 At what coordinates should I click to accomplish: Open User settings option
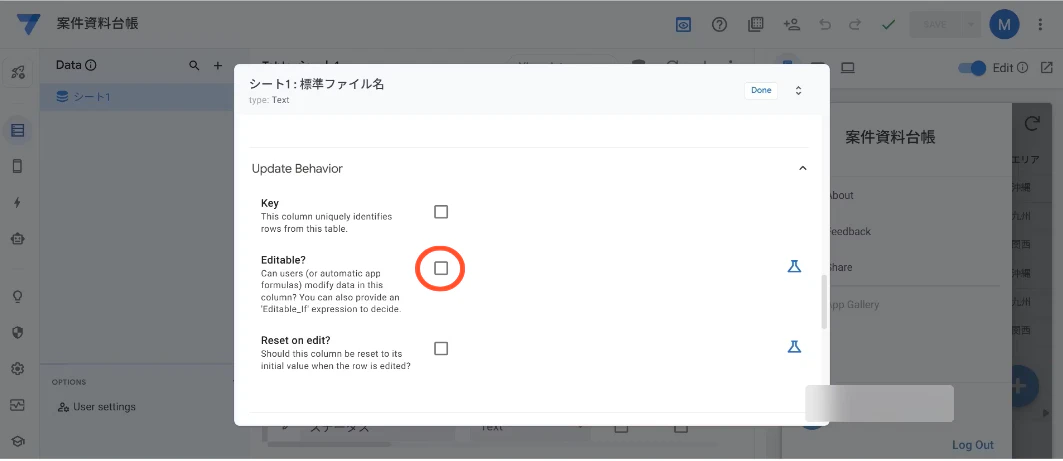tap(97, 407)
